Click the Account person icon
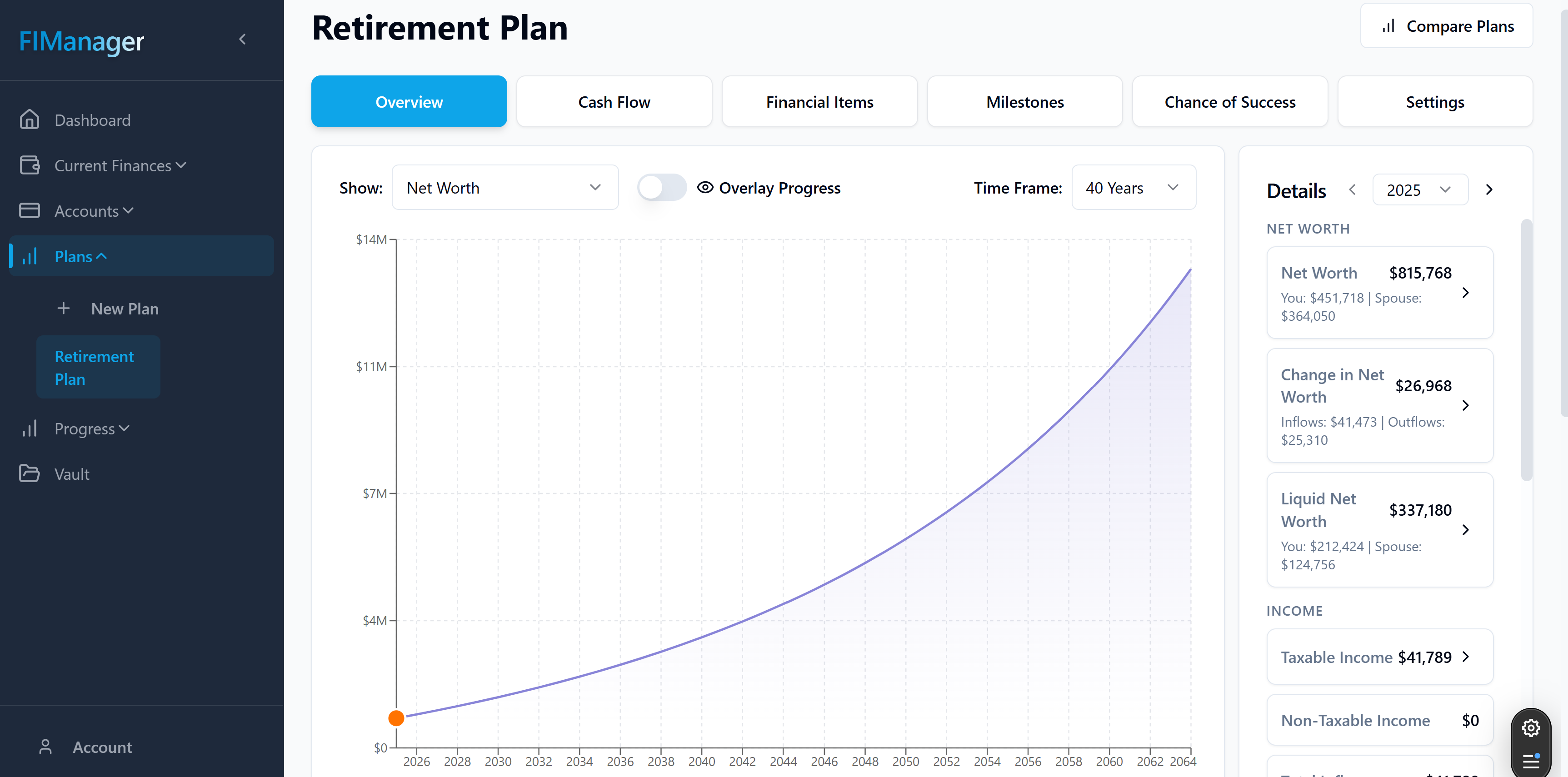The height and width of the screenshot is (777, 1568). [x=45, y=747]
